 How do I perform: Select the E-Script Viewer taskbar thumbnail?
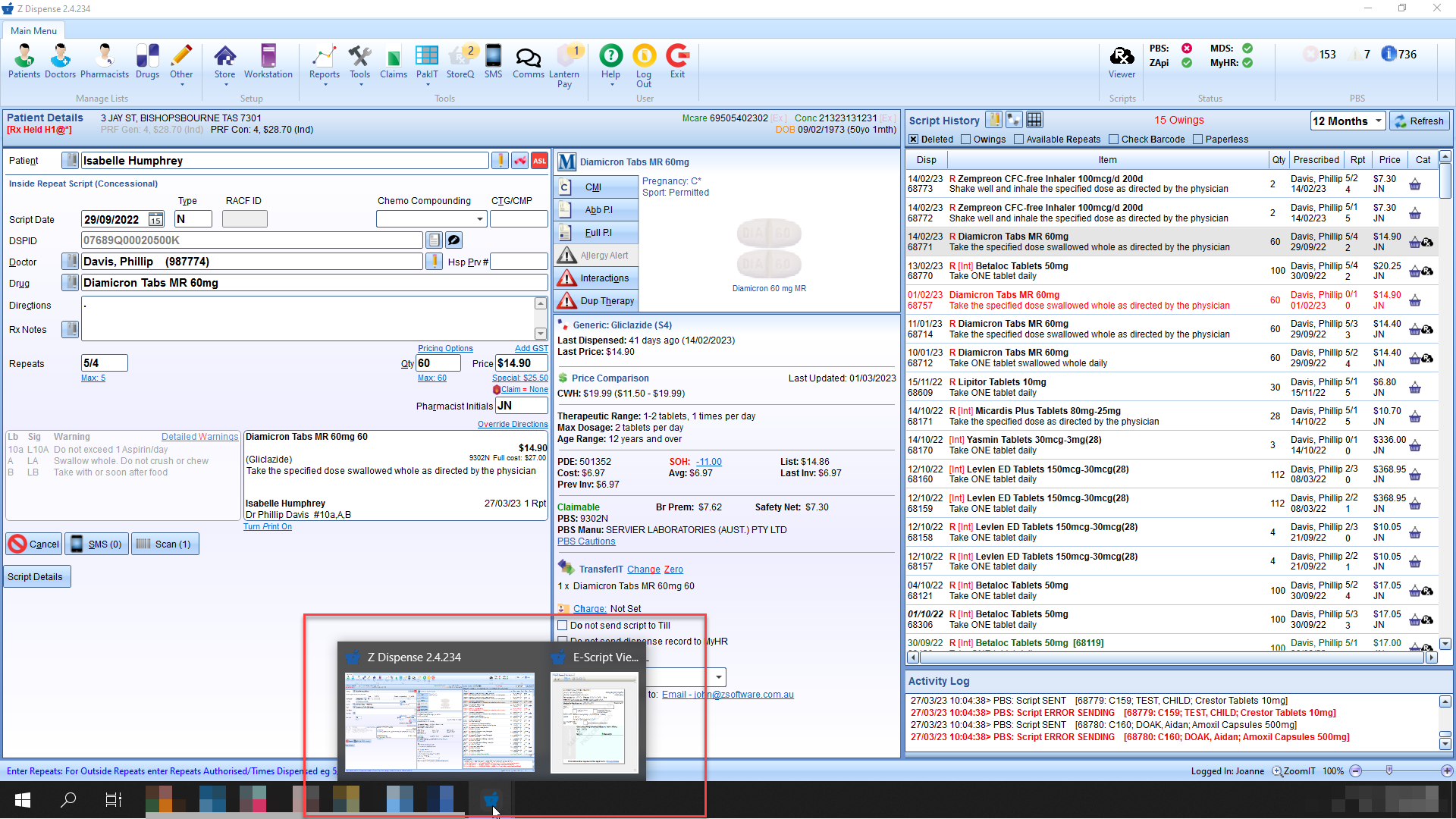point(594,722)
